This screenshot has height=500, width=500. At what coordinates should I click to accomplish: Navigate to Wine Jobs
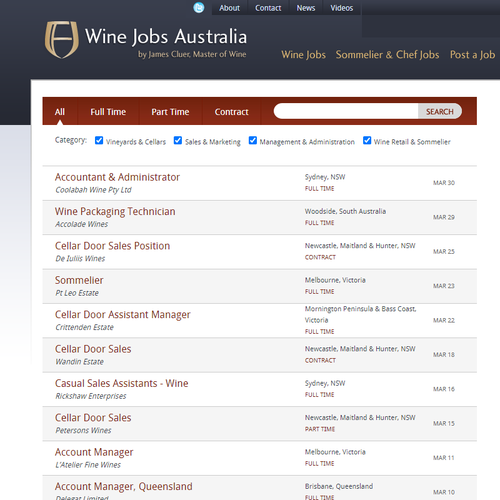click(303, 55)
